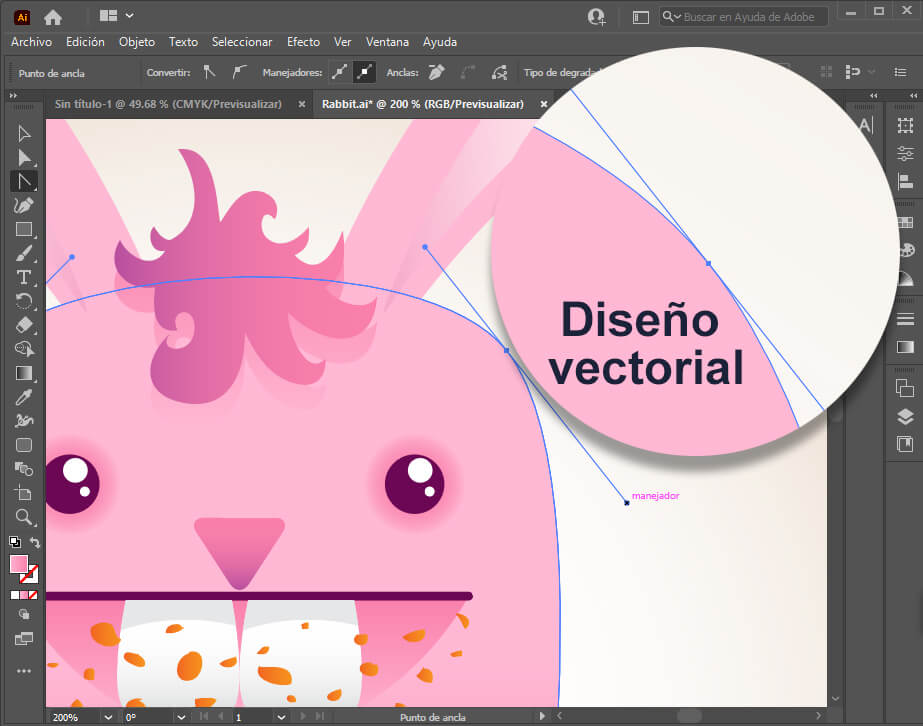Open the workspace switcher dropdown in title bar
This screenshot has height=726, width=923.
click(x=118, y=16)
